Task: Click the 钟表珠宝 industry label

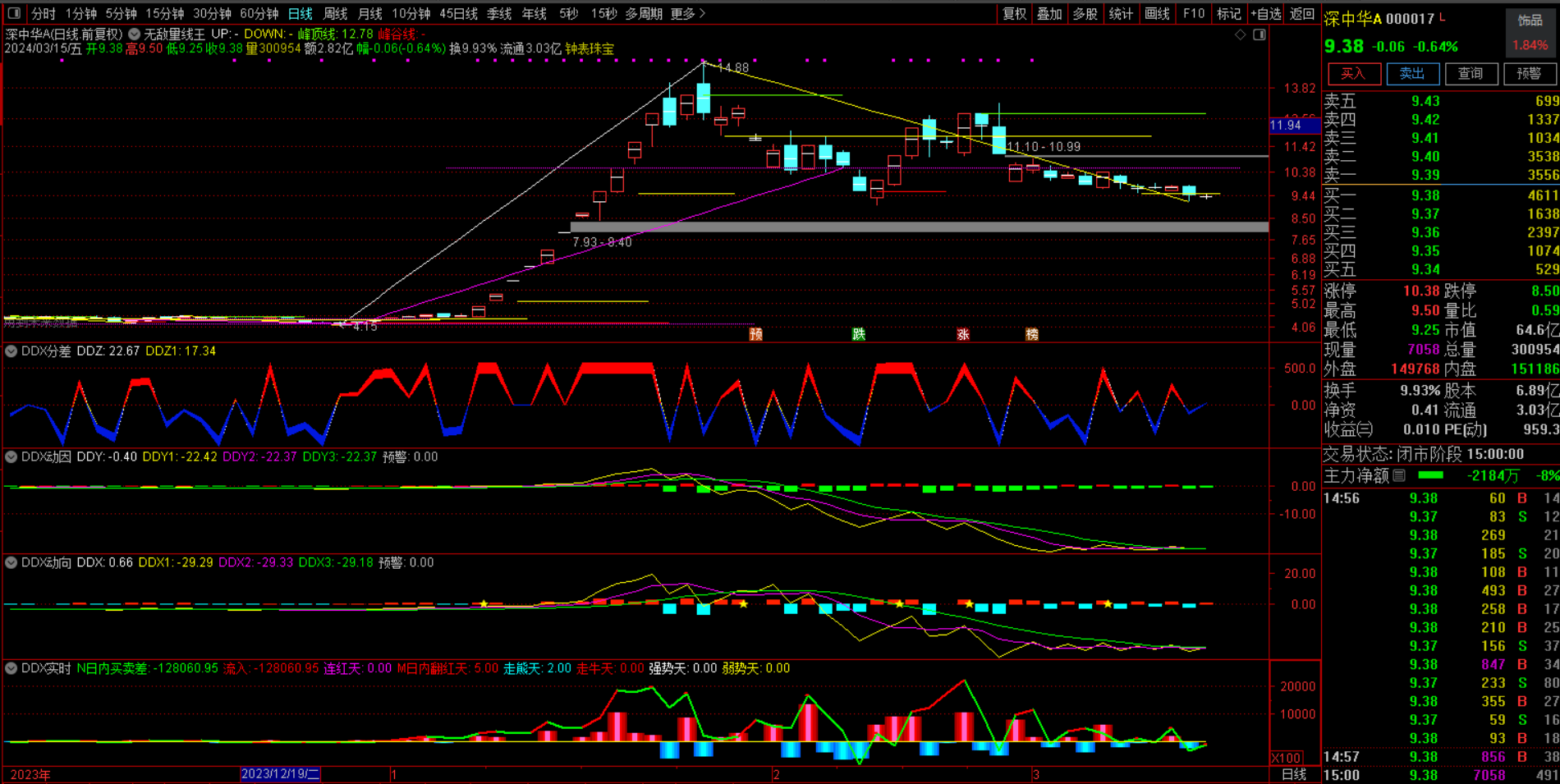Action: pyautogui.click(x=590, y=49)
